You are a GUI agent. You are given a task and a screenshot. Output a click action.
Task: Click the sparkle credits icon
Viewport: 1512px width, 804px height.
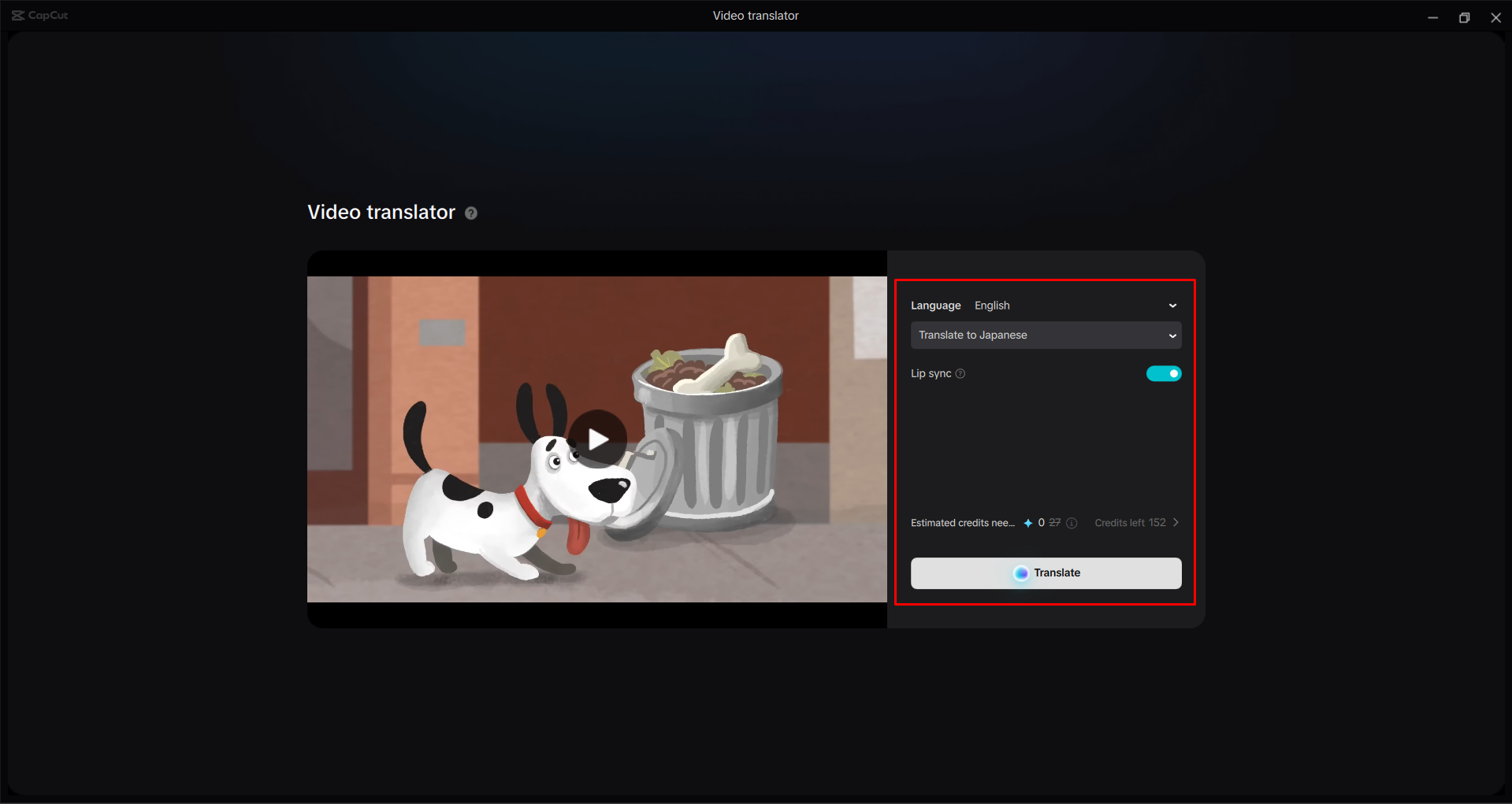pos(1029,522)
